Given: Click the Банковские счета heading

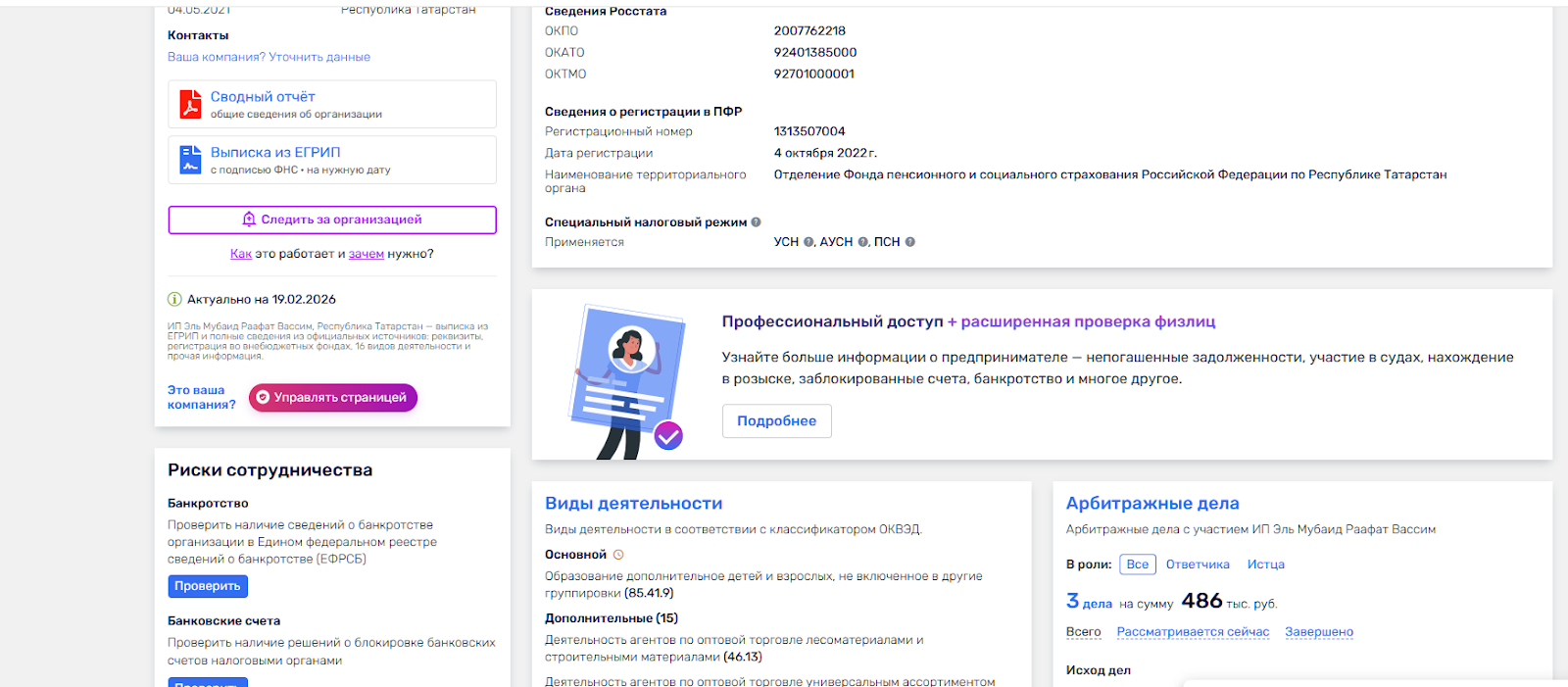Looking at the screenshot, I should pyautogui.click(x=223, y=621).
